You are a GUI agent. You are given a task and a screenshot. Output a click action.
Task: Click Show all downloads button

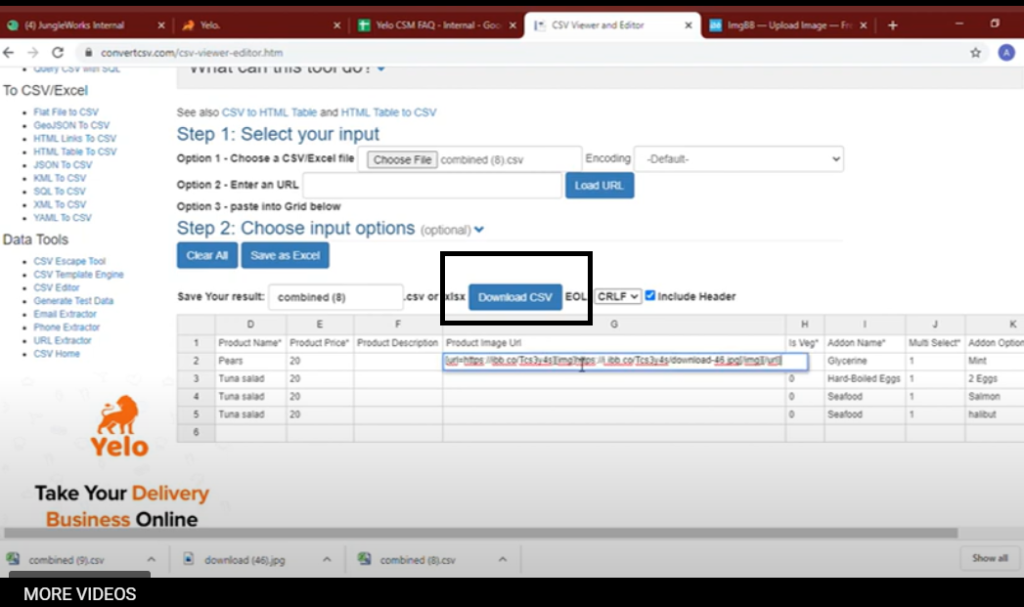tap(989, 558)
